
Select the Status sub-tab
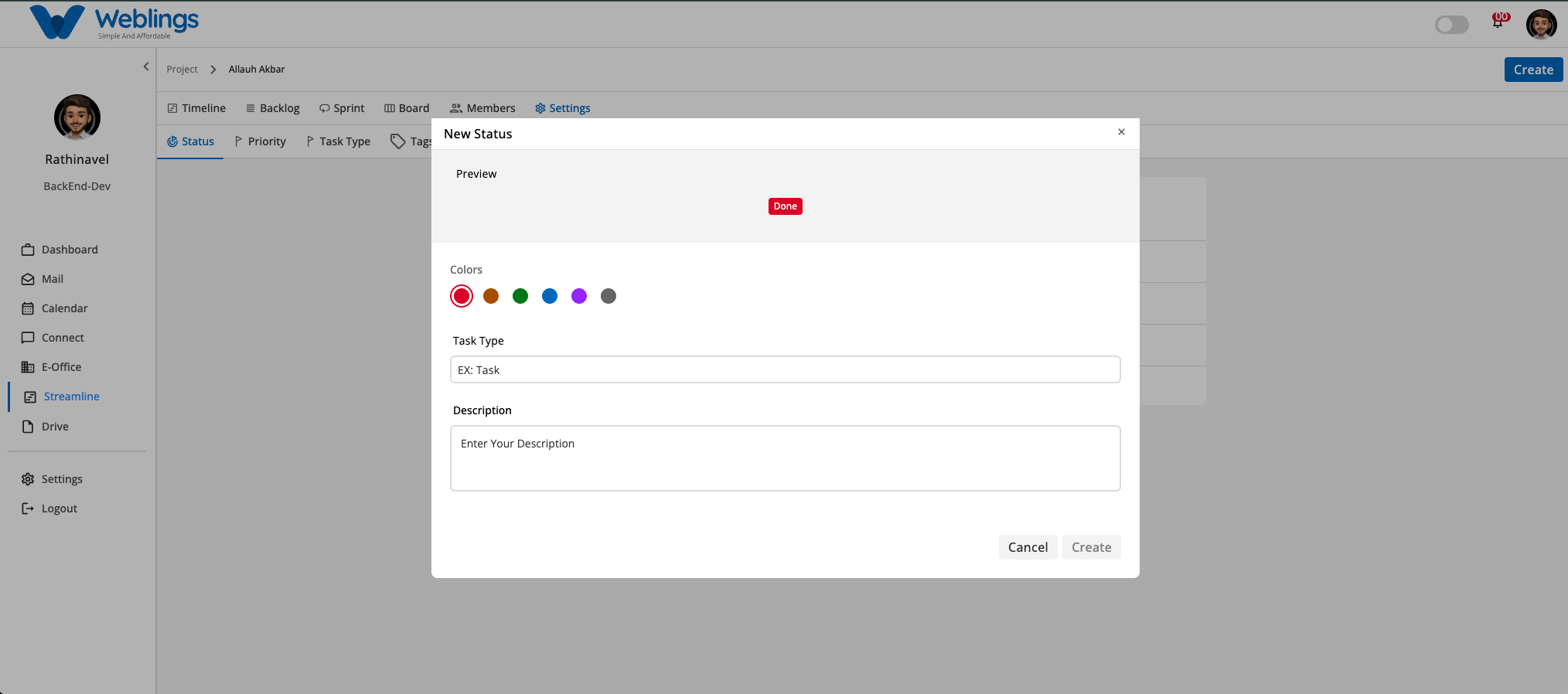click(x=190, y=141)
